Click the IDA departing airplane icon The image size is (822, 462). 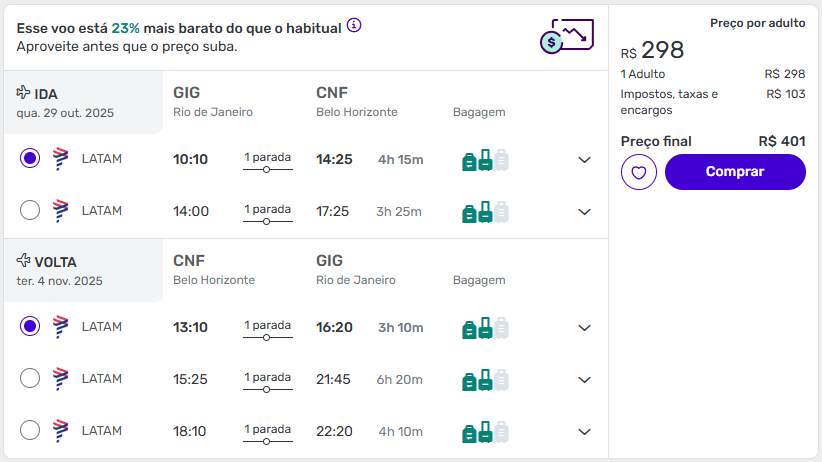(x=23, y=93)
